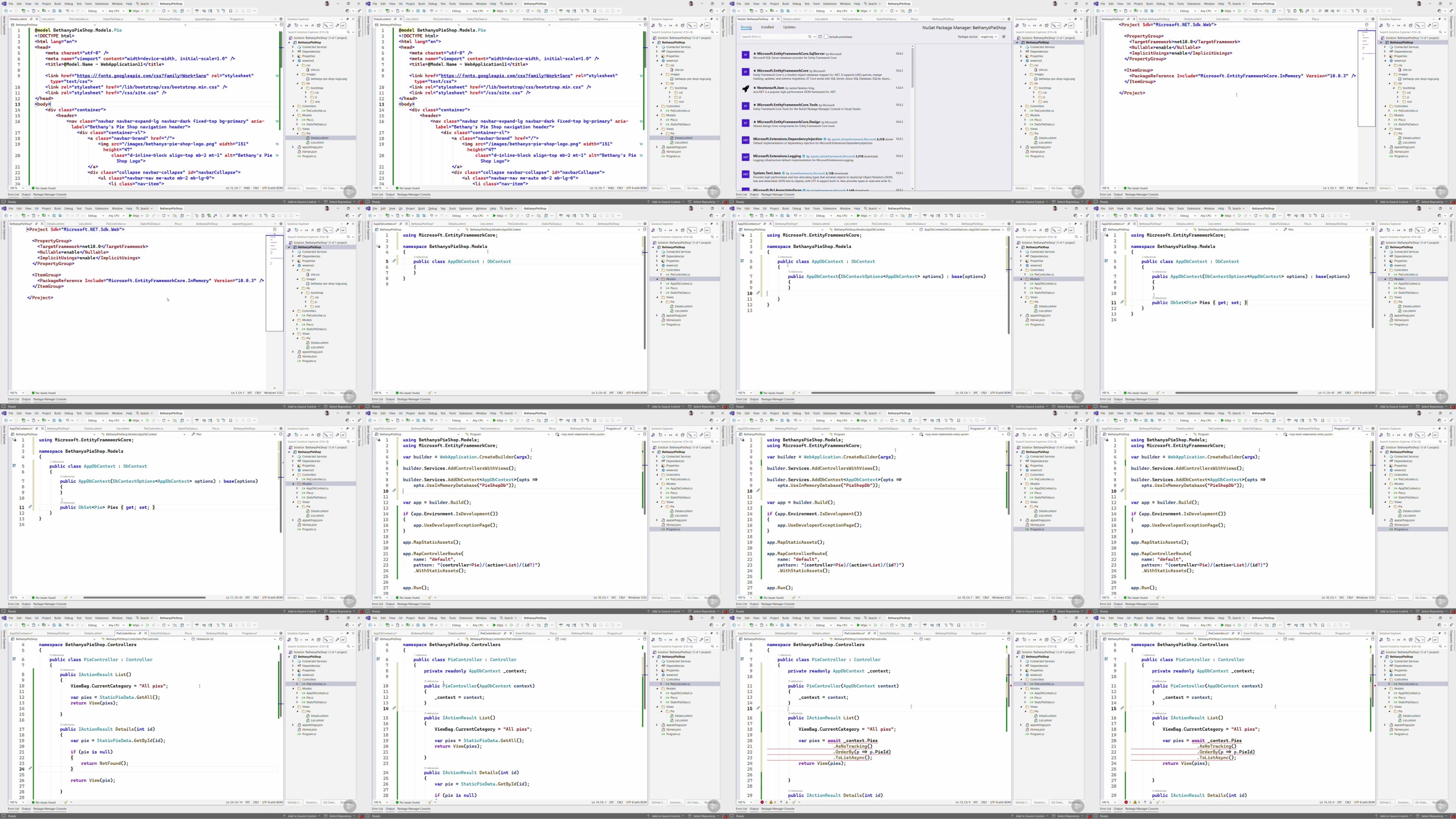Click the System.Text.Json .NET package icon
1456x819 pixels.
point(746,174)
